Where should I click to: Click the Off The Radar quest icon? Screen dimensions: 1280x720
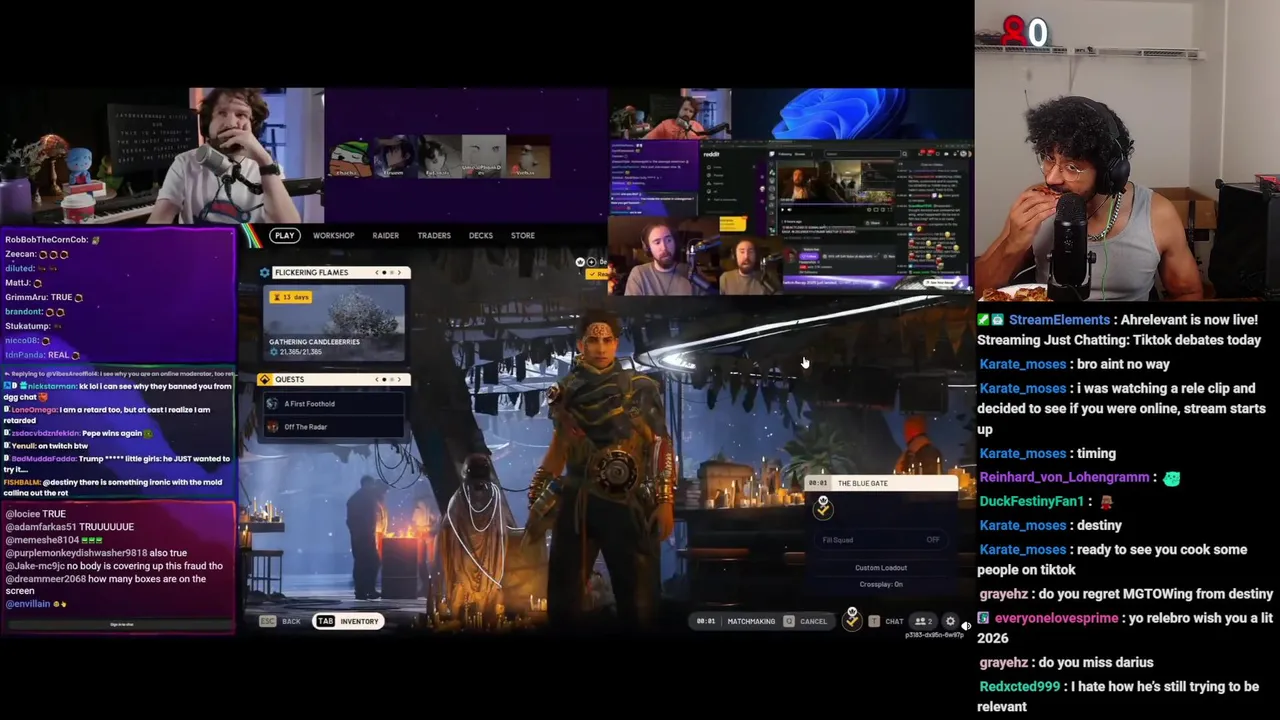click(x=272, y=427)
